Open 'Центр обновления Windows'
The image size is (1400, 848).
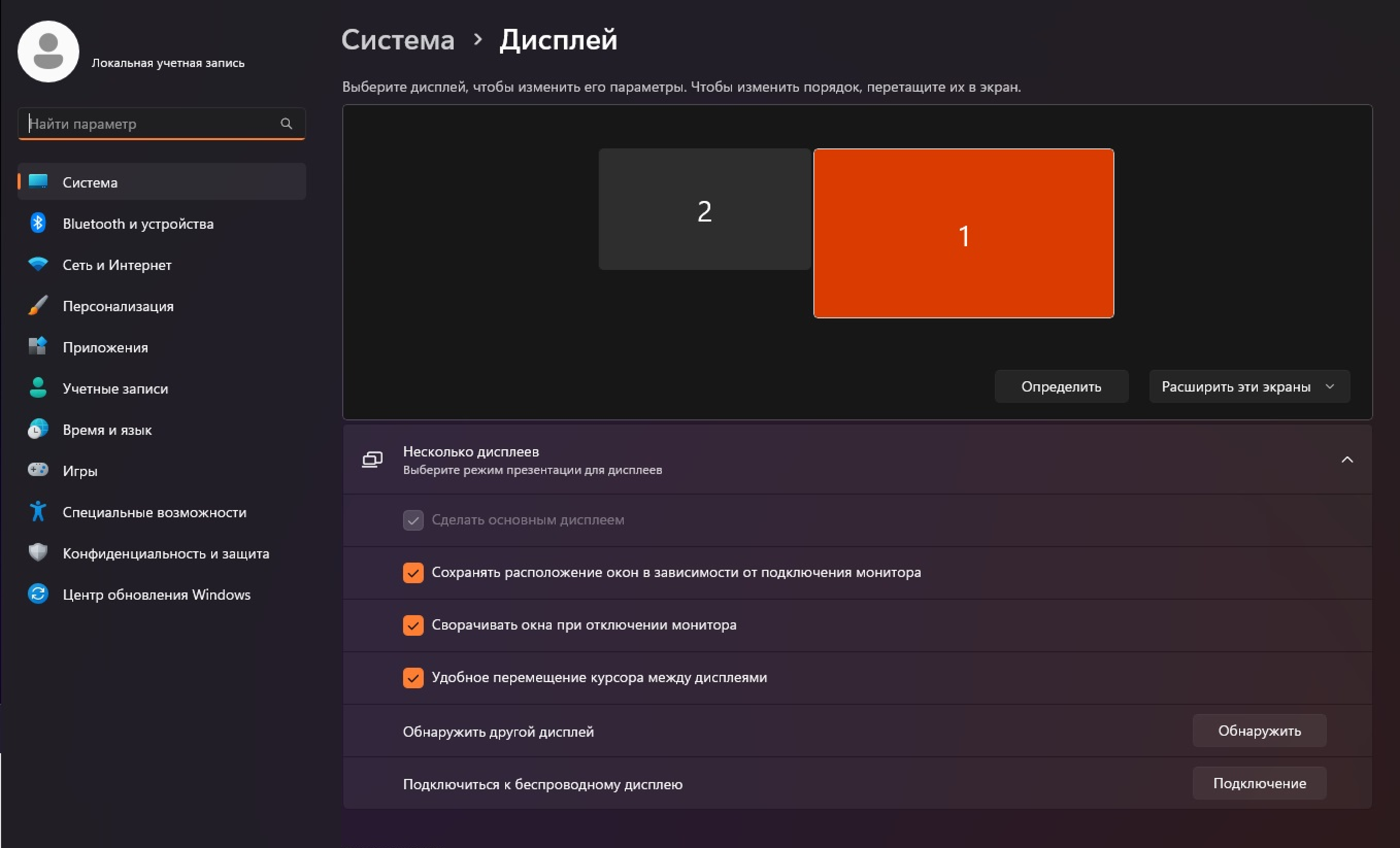pos(162,594)
